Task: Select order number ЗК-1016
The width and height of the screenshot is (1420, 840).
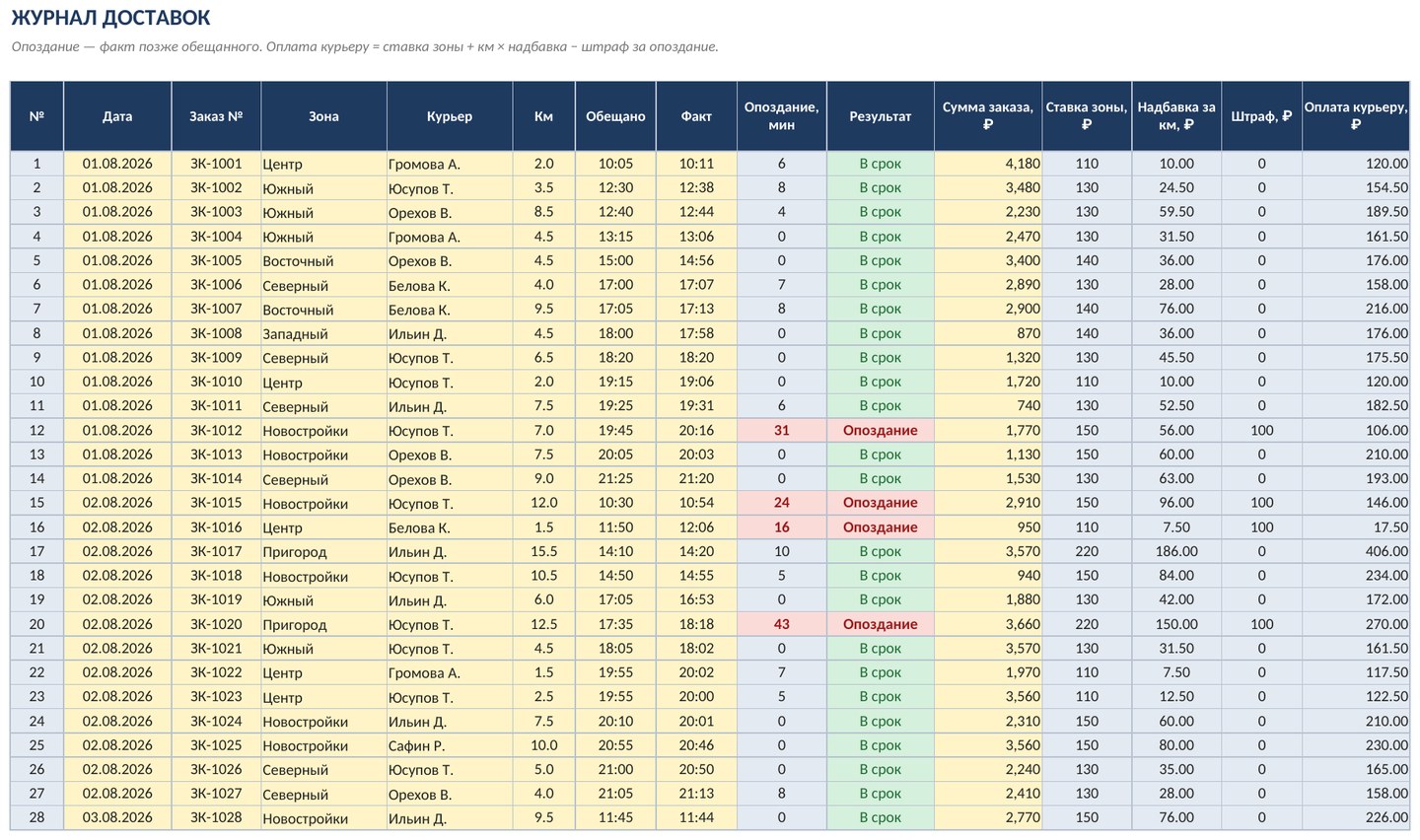Action: tap(216, 527)
